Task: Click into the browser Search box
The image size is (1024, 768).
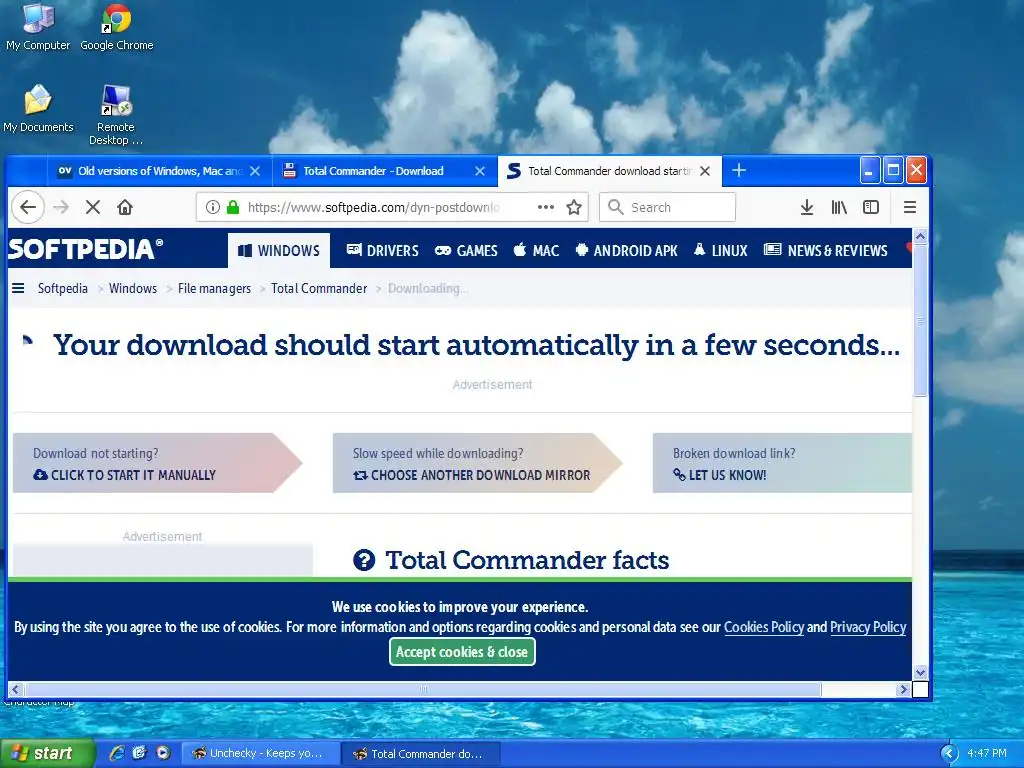Action: coord(667,207)
